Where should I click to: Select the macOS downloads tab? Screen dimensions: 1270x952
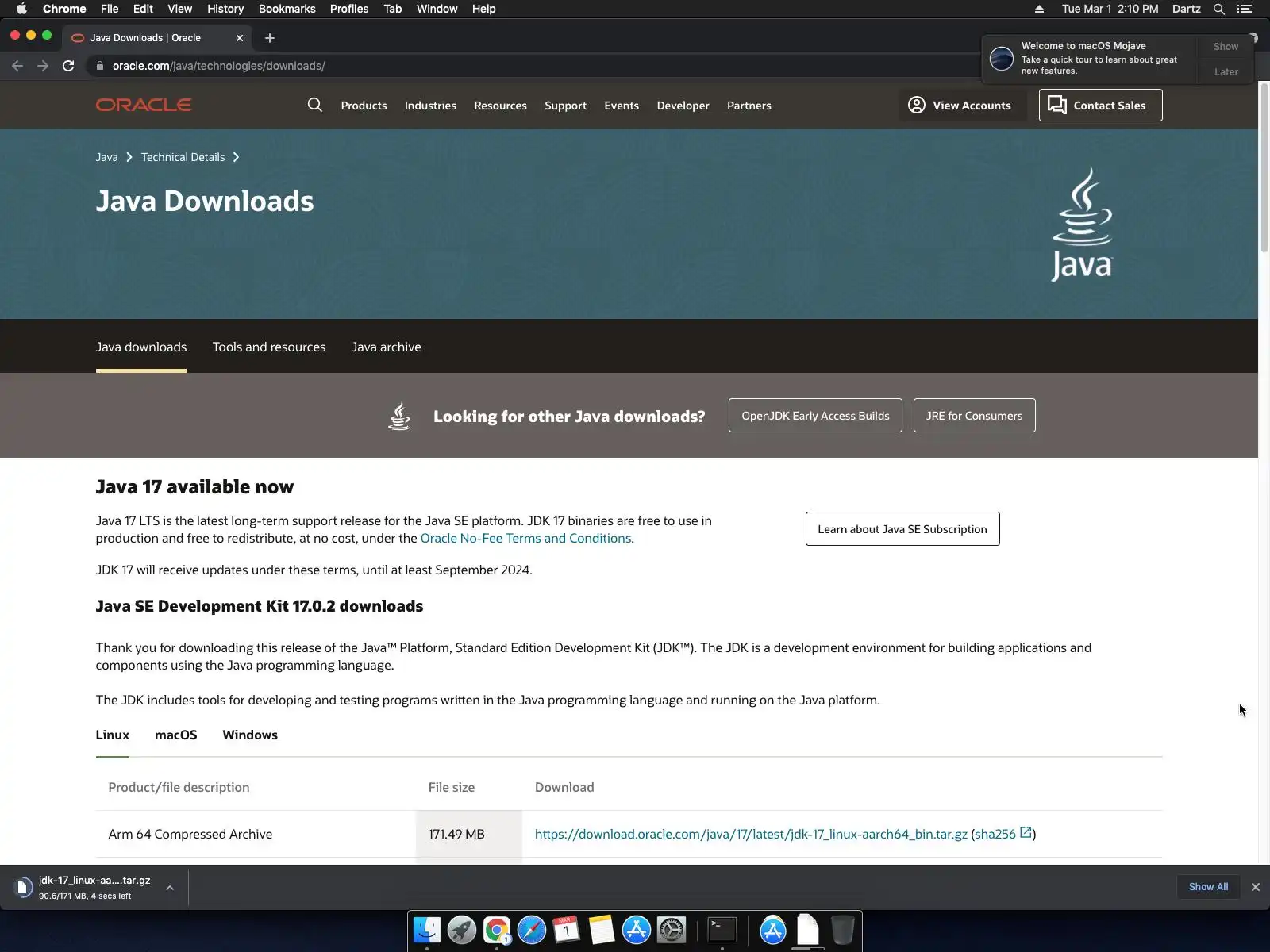pyautogui.click(x=176, y=735)
